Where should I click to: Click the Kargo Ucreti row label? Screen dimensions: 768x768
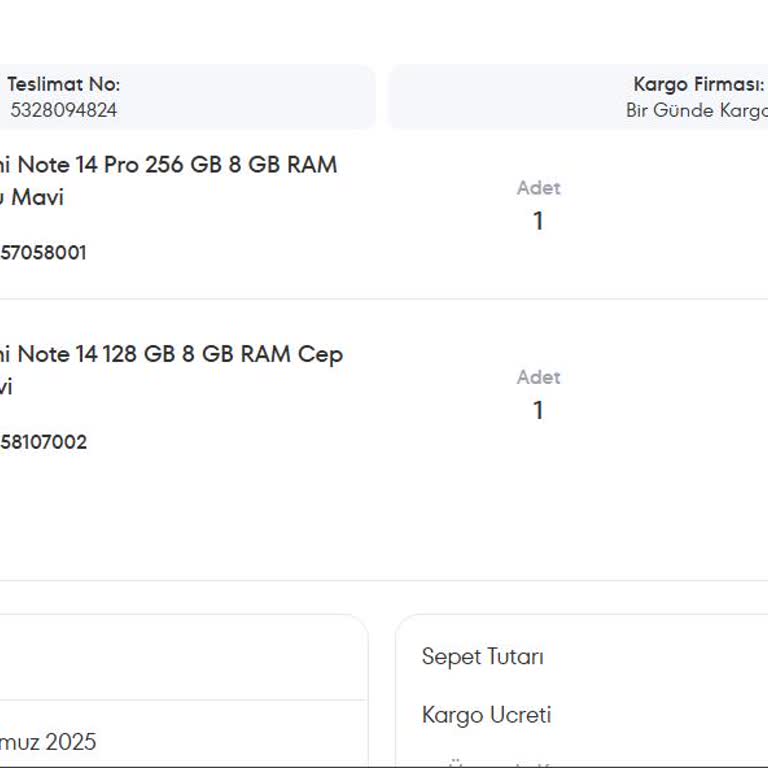[x=486, y=715]
